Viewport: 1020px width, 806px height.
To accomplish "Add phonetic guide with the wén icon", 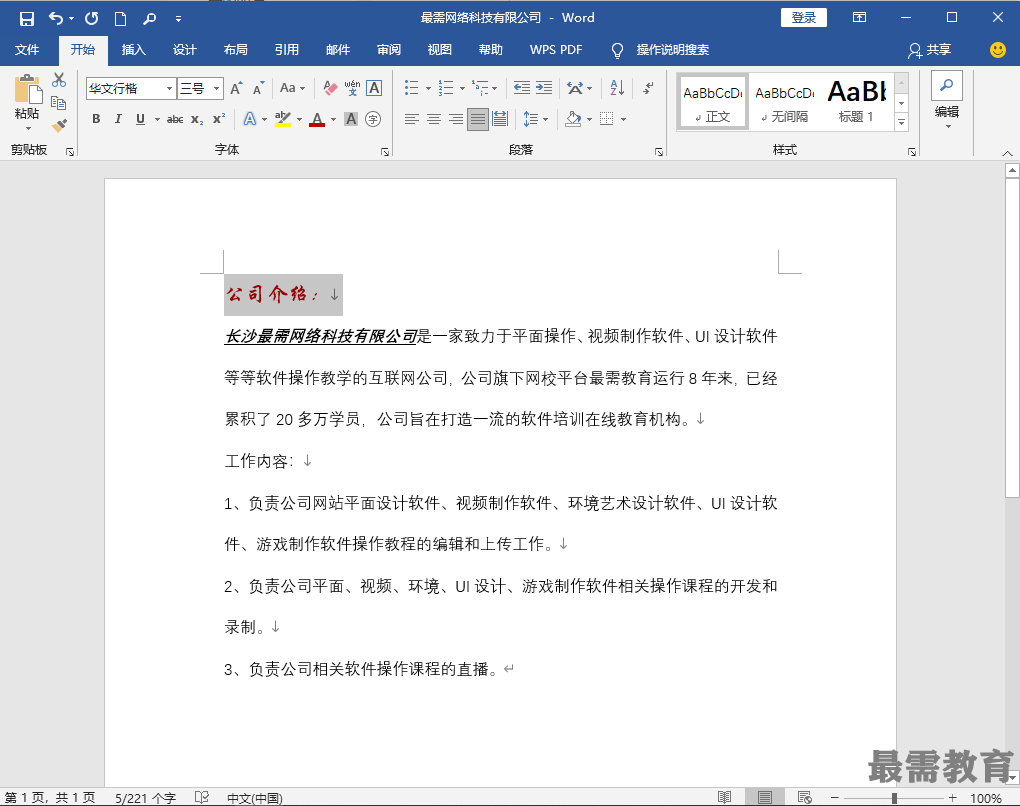I will (x=352, y=88).
